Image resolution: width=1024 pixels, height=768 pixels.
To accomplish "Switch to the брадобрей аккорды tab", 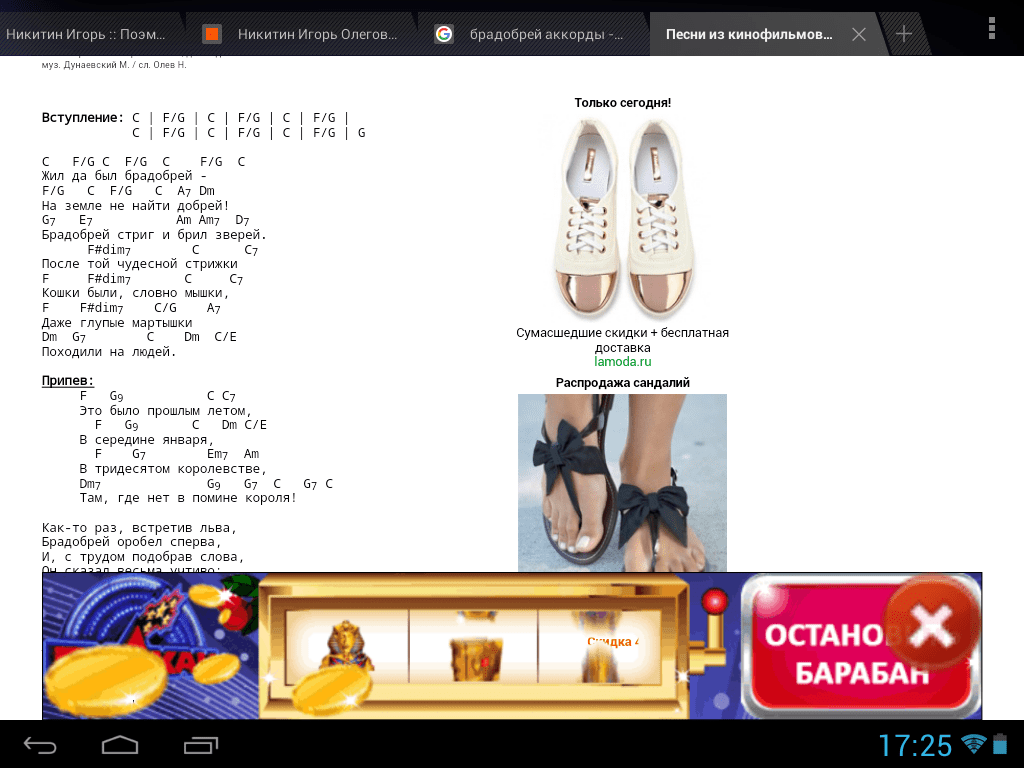I will 546,34.
